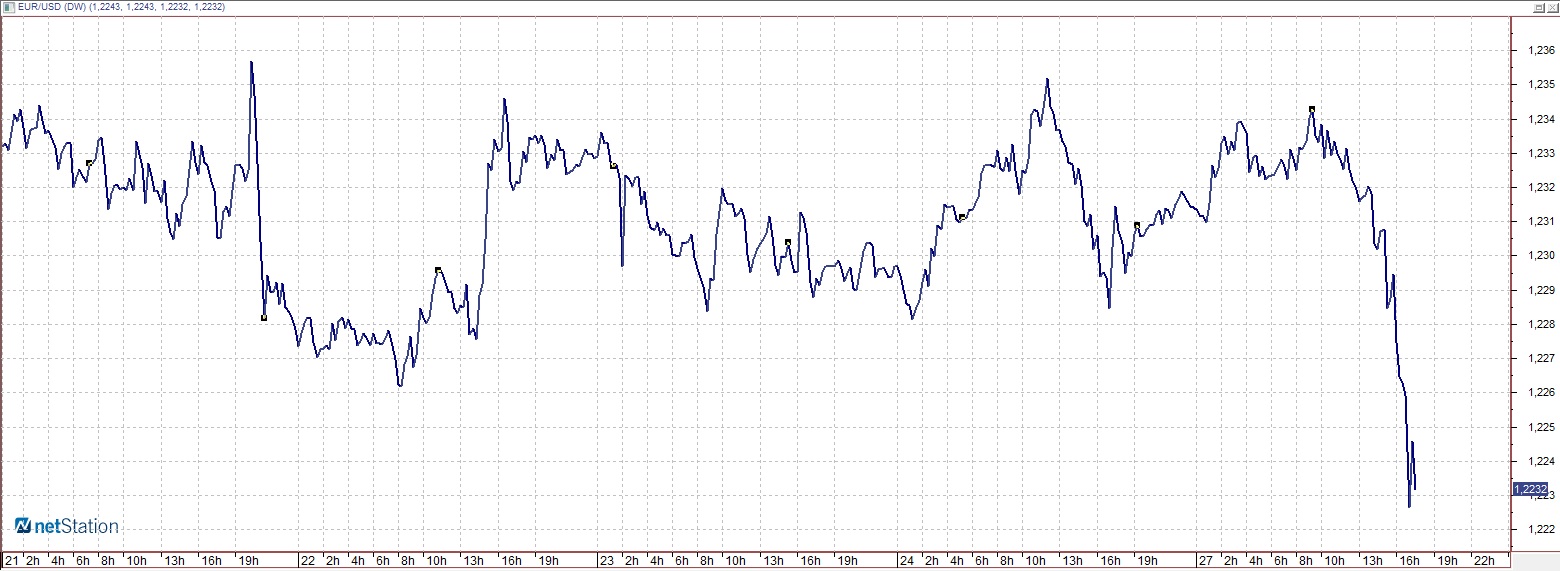Click the 22h label at time axis end
Viewport: 1560px width, 571px height.
[x=1485, y=560]
